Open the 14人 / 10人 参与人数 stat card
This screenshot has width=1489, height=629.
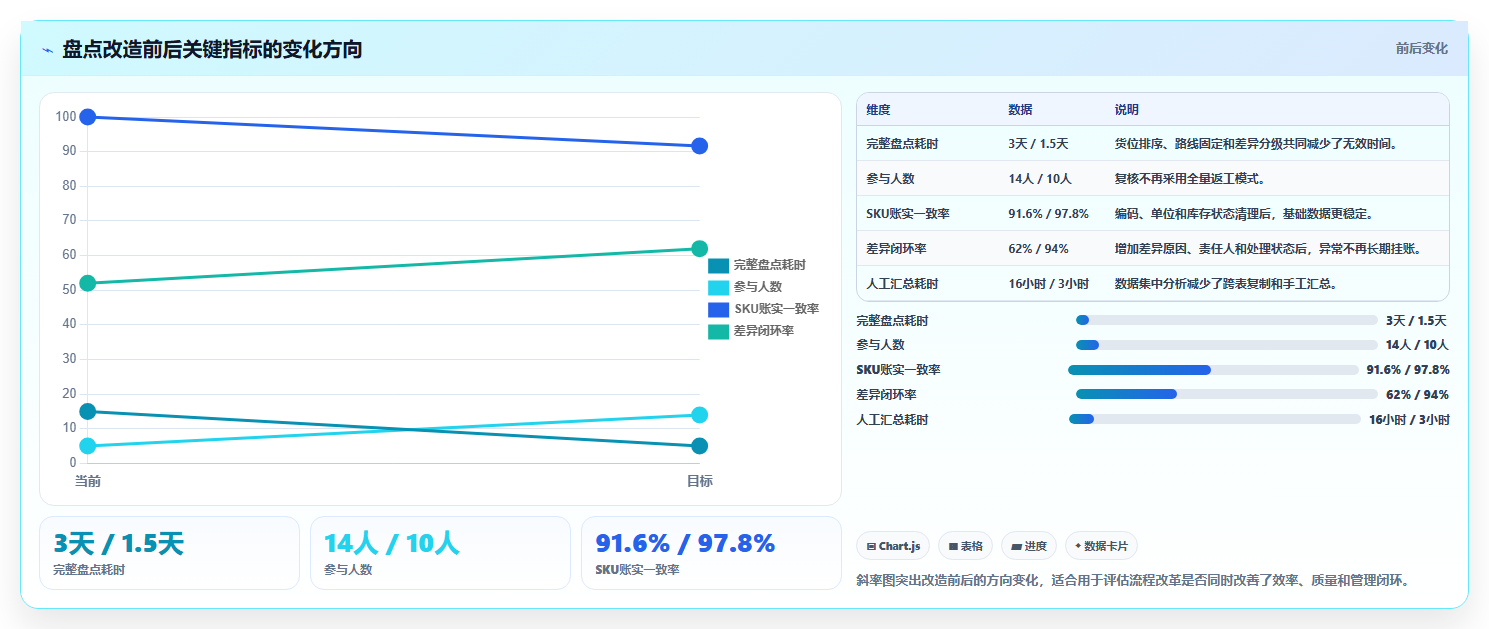440,553
